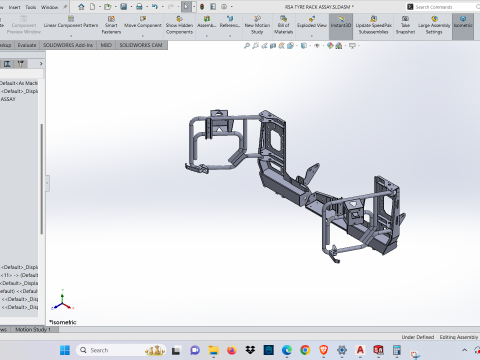The width and height of the screenshot is (480, 360).
Task: Start a New Motion Study
Action: [257, 25]
